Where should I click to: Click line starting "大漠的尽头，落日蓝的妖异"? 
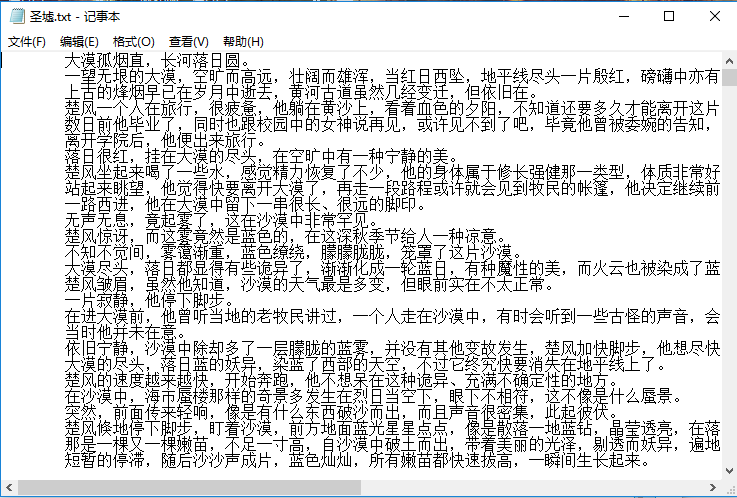pos(366,364)
